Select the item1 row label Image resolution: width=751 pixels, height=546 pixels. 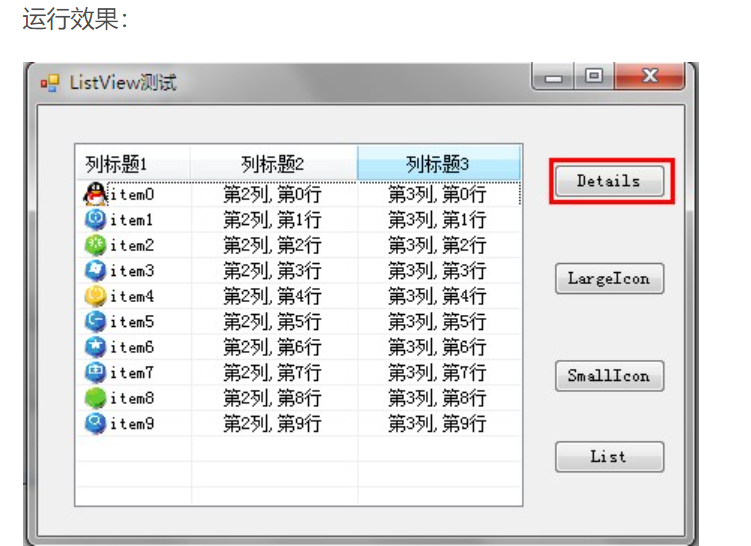pyautogui.click(x=132, y=220)
